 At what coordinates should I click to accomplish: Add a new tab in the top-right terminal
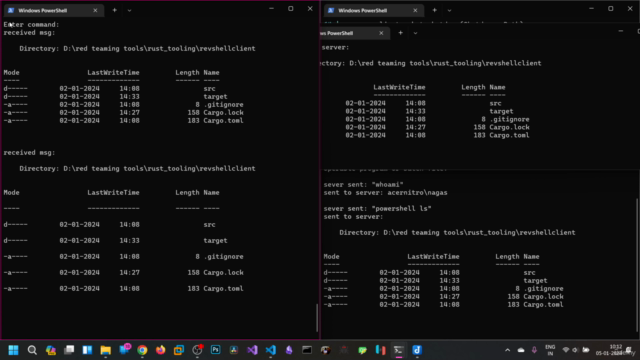(435, 10)
